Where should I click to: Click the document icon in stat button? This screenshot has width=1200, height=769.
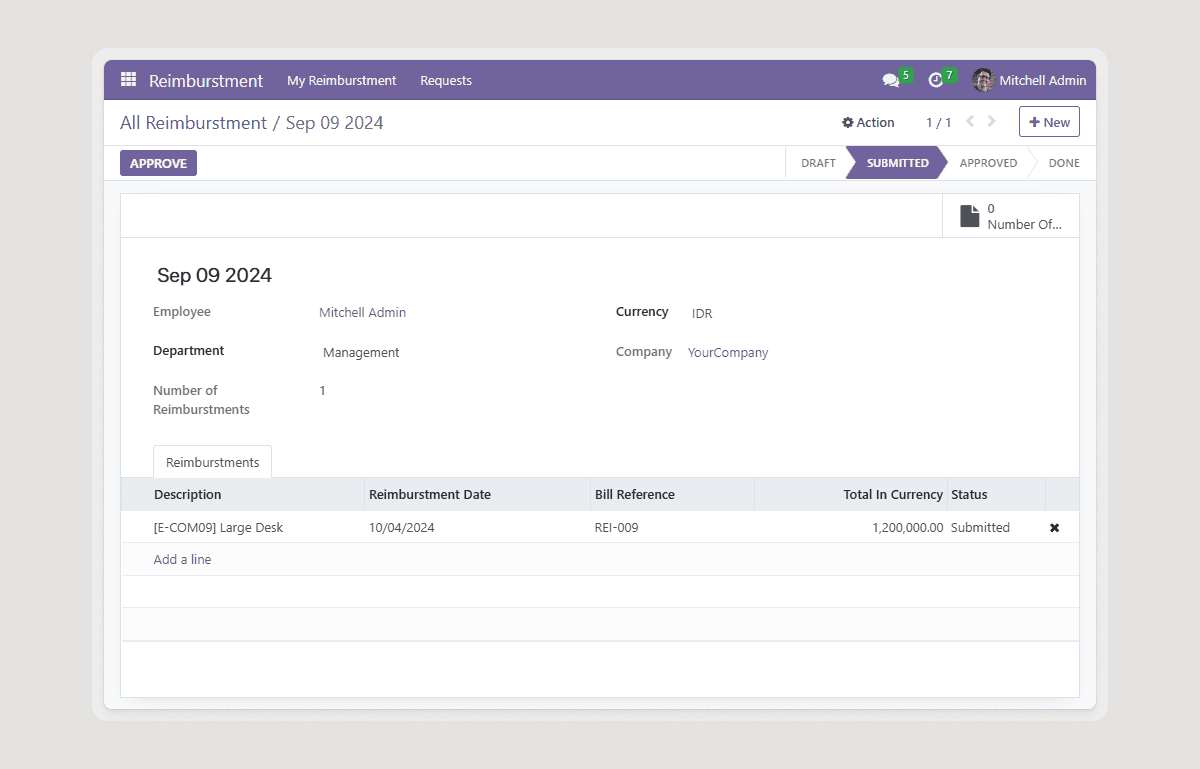click(x=969, y=216)
